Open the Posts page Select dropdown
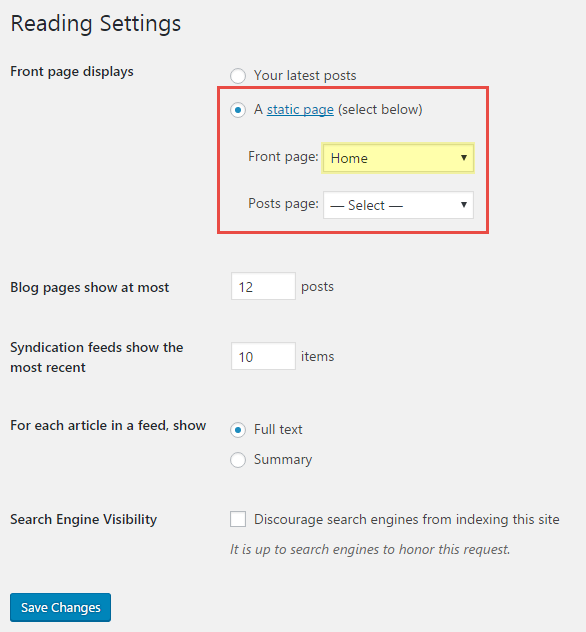The image size is (586, 632). (398, 205)
